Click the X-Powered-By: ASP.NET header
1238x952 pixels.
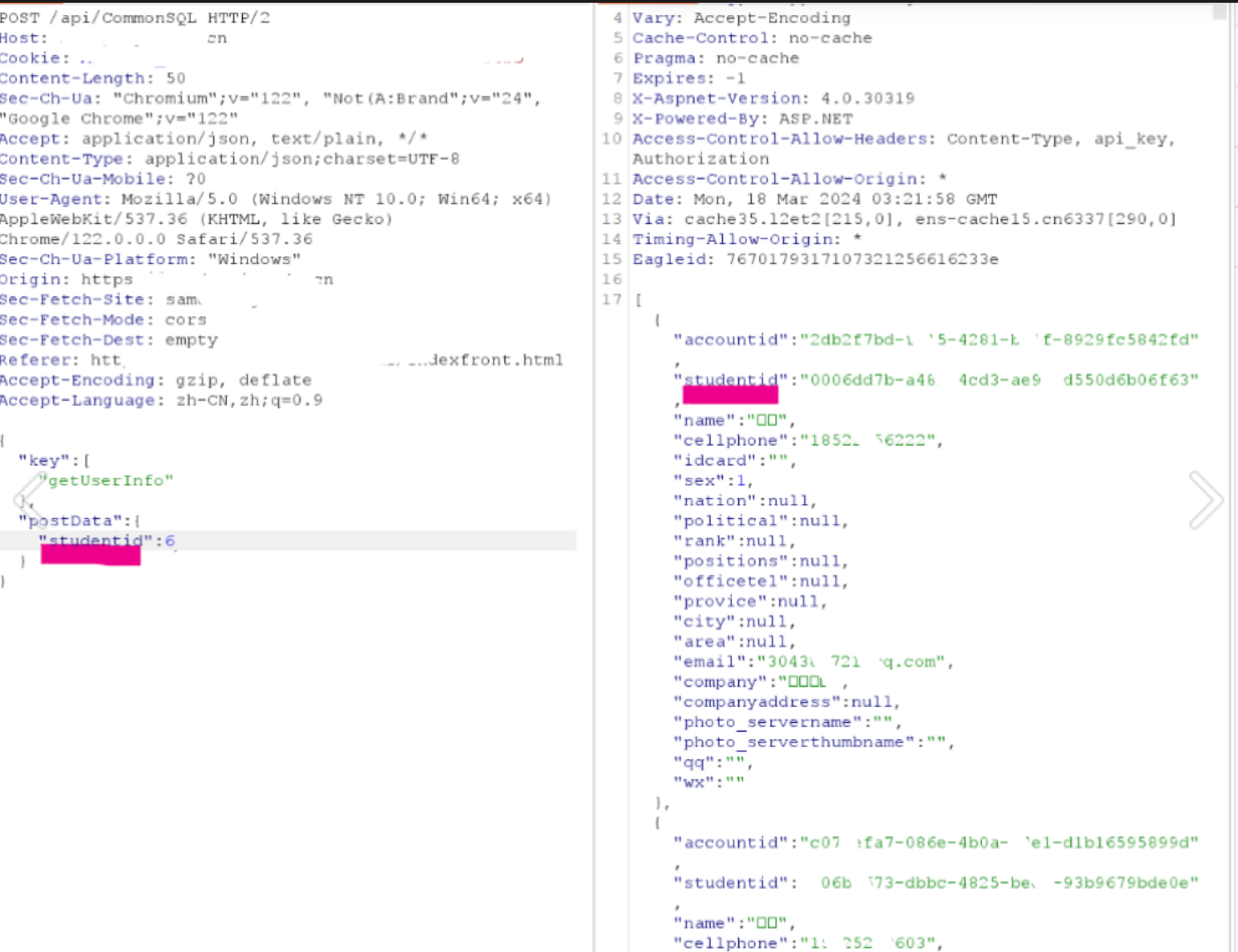click(742, 119)
